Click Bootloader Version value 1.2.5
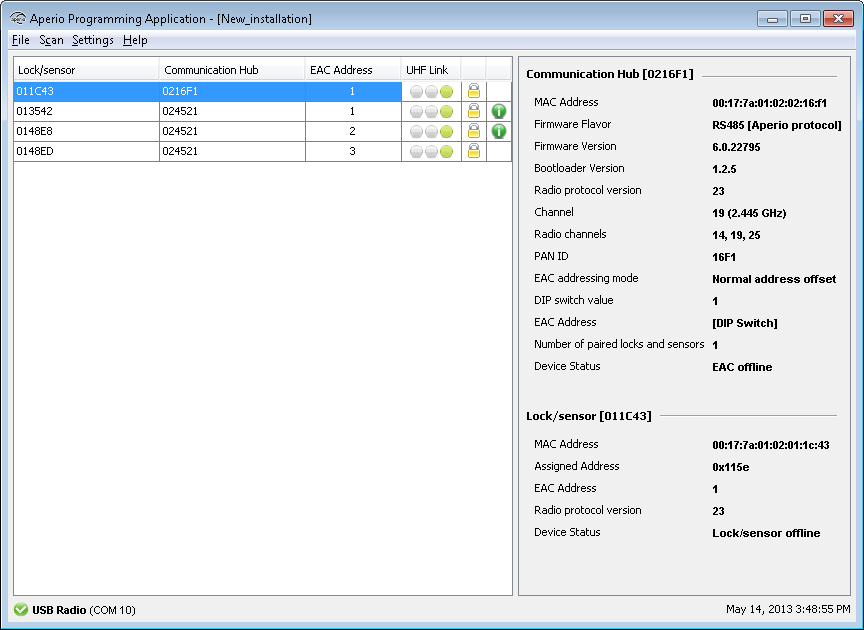The image size is (864, 630). [x=724, y=169]
